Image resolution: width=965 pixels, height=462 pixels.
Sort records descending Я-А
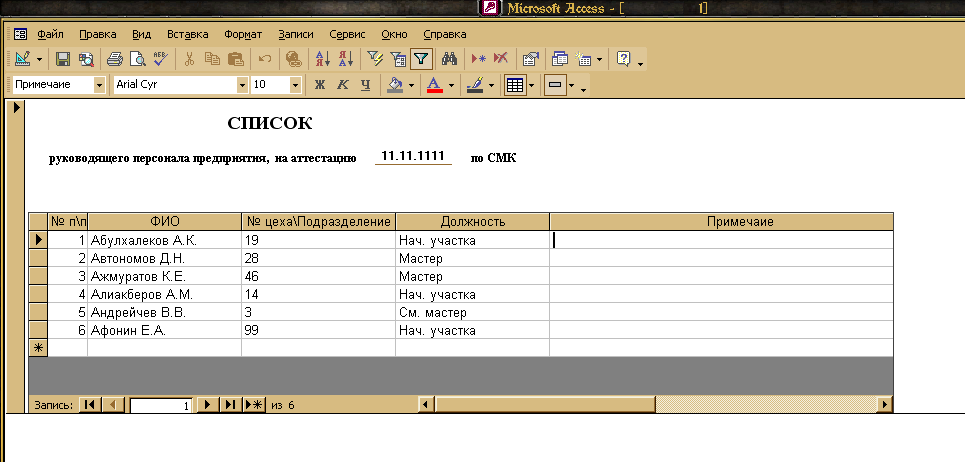click(346, 59)
